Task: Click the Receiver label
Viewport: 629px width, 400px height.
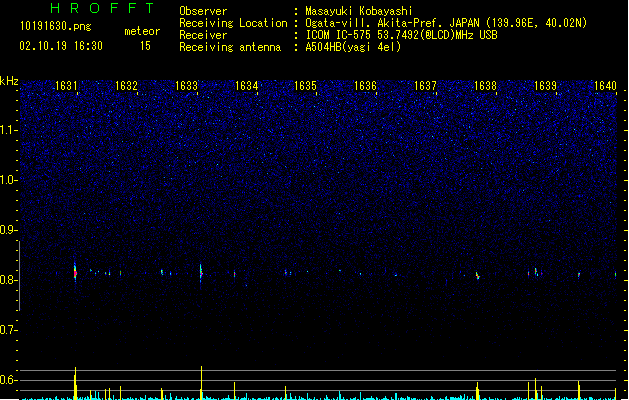Action: click(x=203, y=35)
